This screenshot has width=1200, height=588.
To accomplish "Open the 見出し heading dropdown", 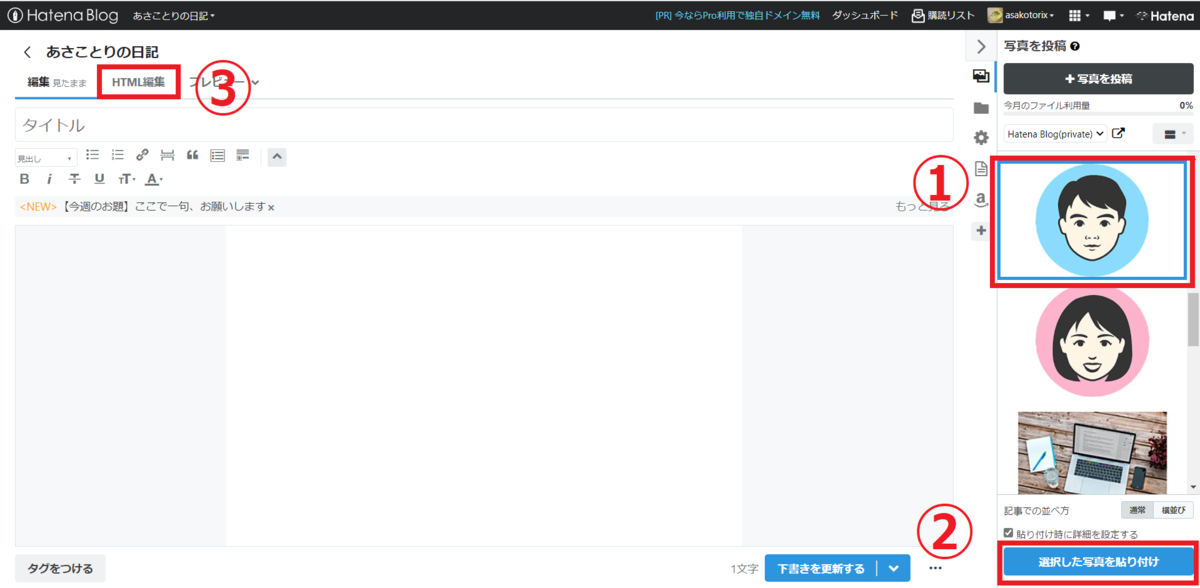I will click(46, 158).
